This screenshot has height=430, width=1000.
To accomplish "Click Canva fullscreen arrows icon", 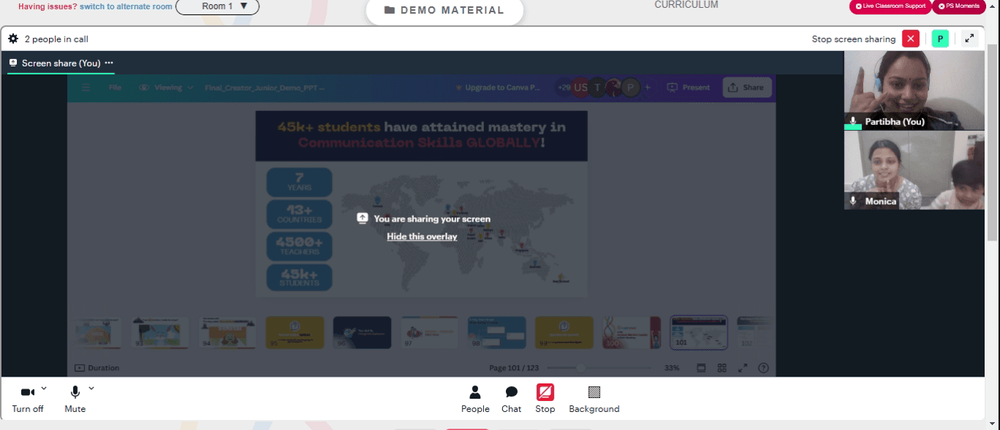I will click(742, 368).
